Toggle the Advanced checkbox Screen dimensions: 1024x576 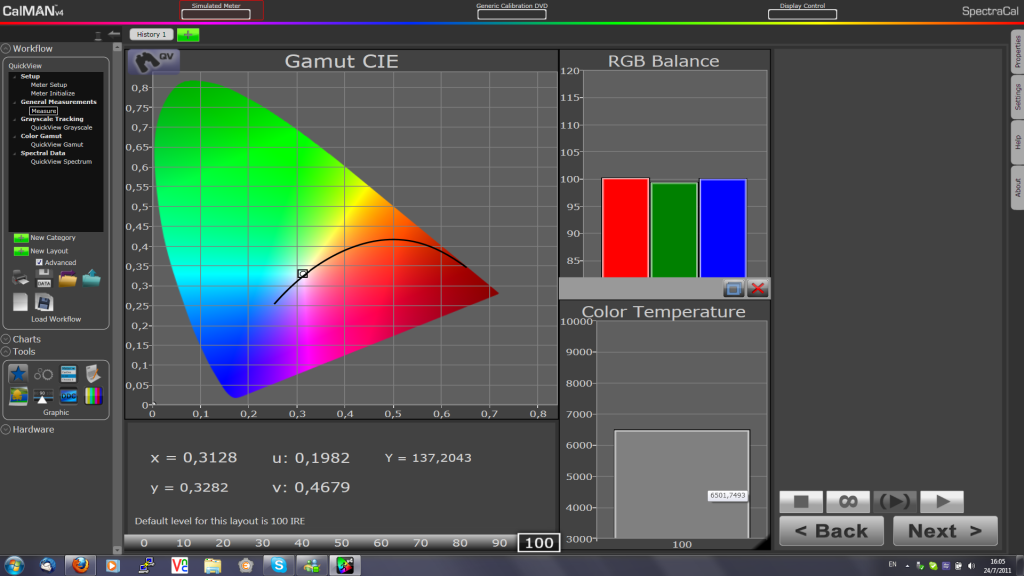pos(39,263)
